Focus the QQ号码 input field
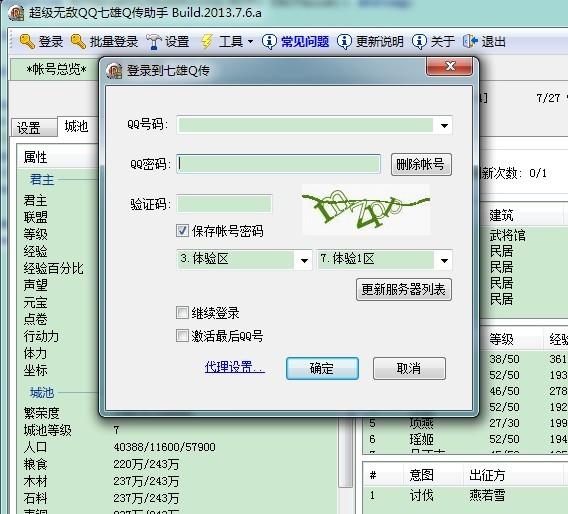568x514 pixels. pos(306,125)
